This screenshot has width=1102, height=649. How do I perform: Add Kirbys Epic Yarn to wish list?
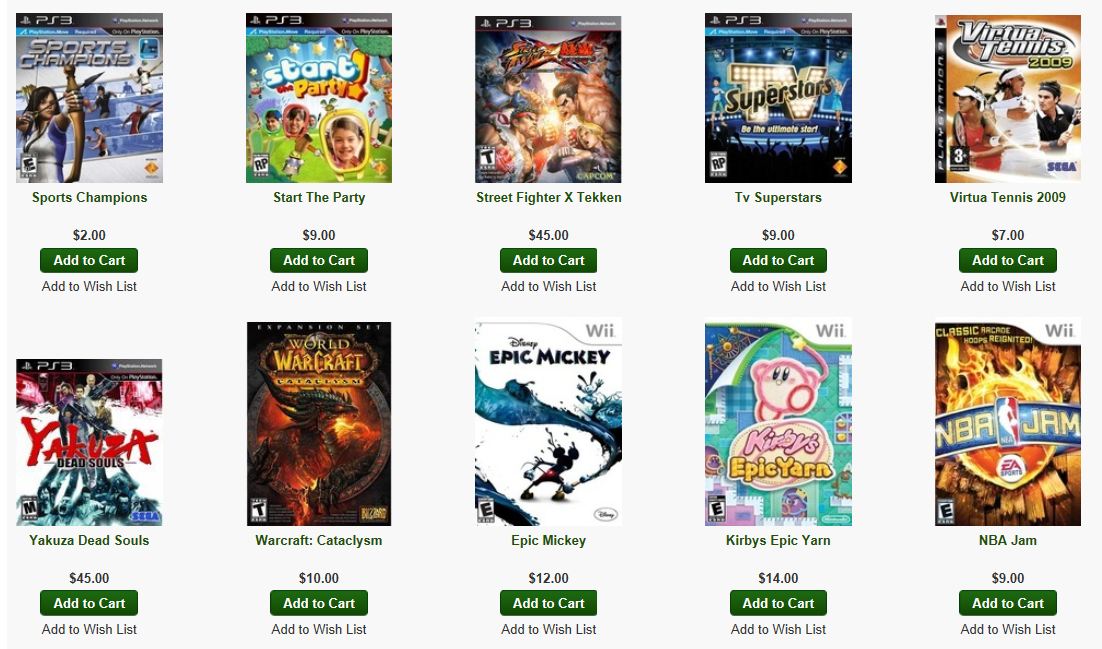coord(778,629)
